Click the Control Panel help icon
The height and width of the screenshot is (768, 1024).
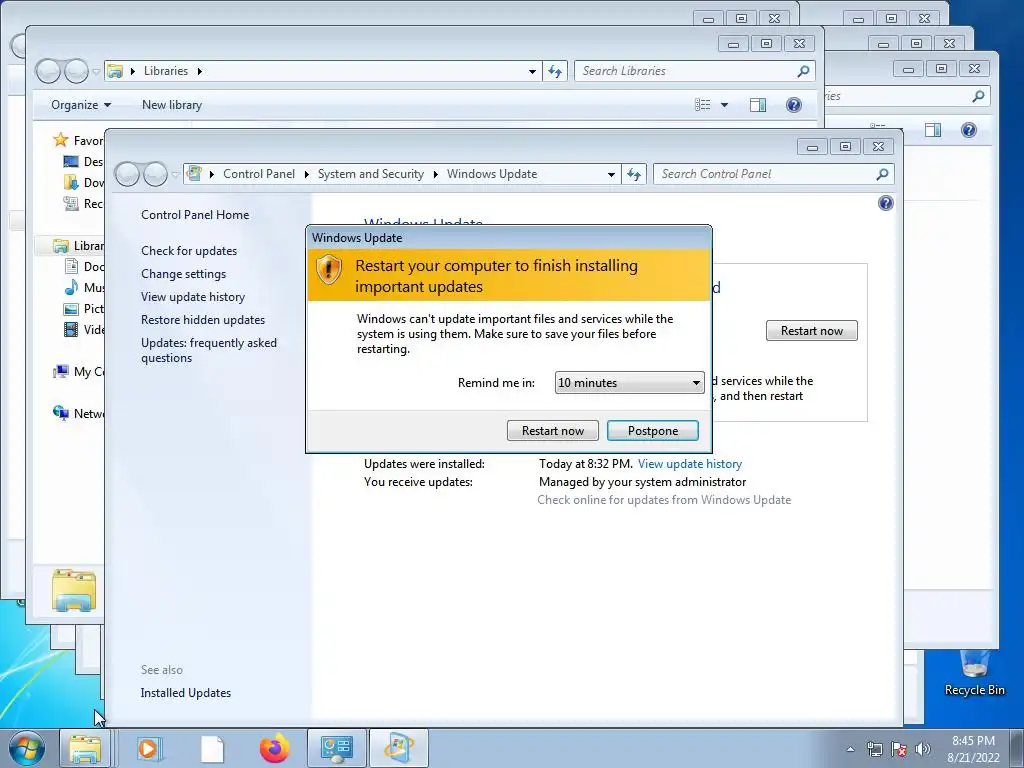[x=886, y=203]
